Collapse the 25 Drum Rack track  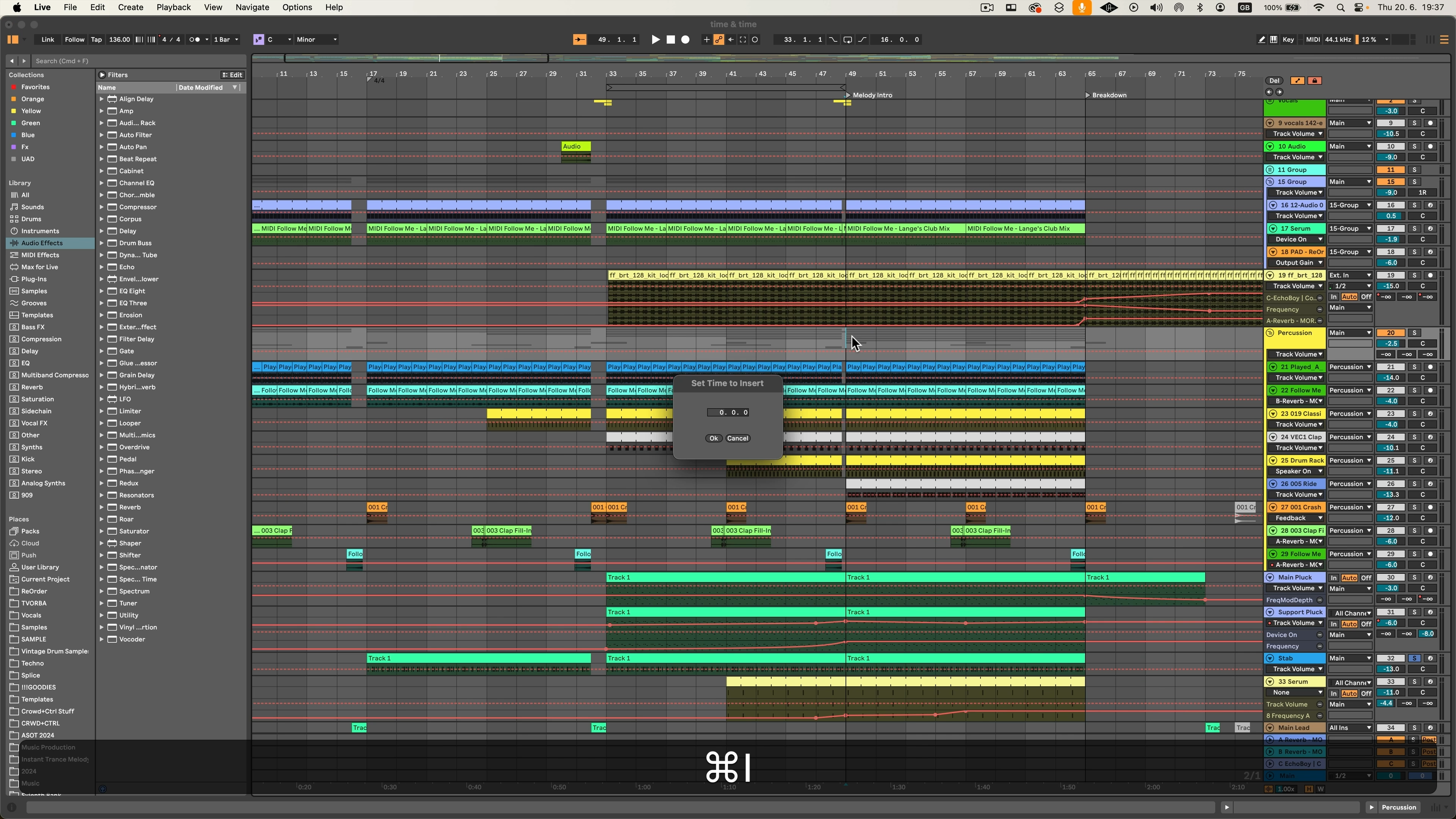tap(1274, 461)
